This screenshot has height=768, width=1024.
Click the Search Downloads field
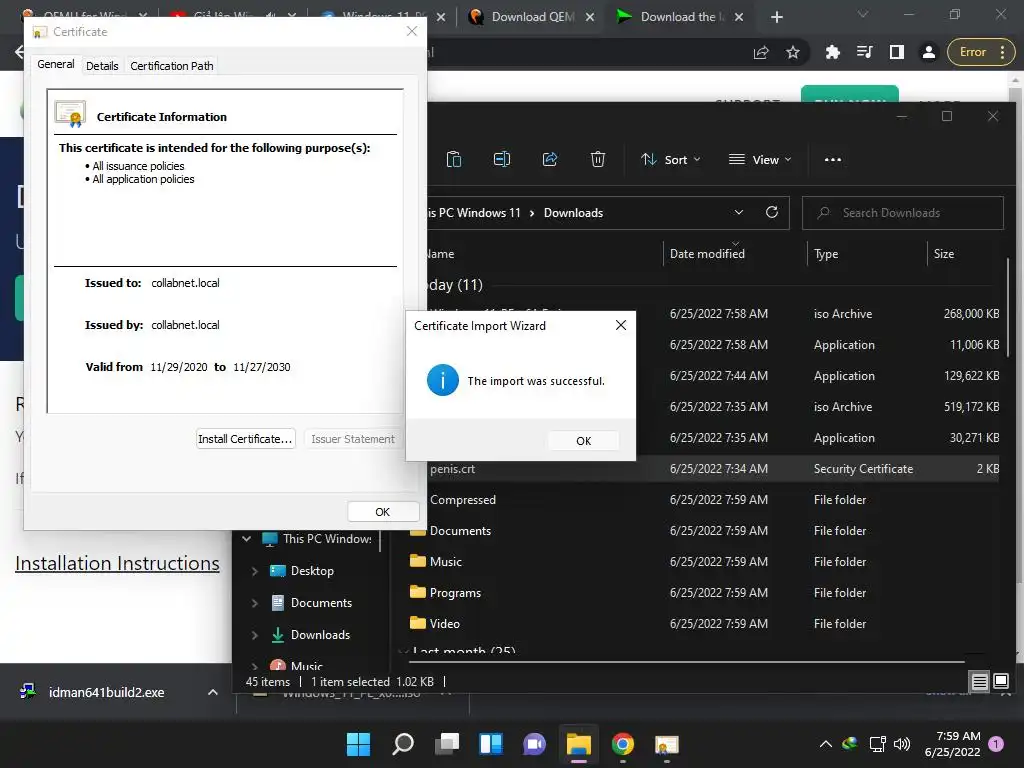tap(903, 213)
